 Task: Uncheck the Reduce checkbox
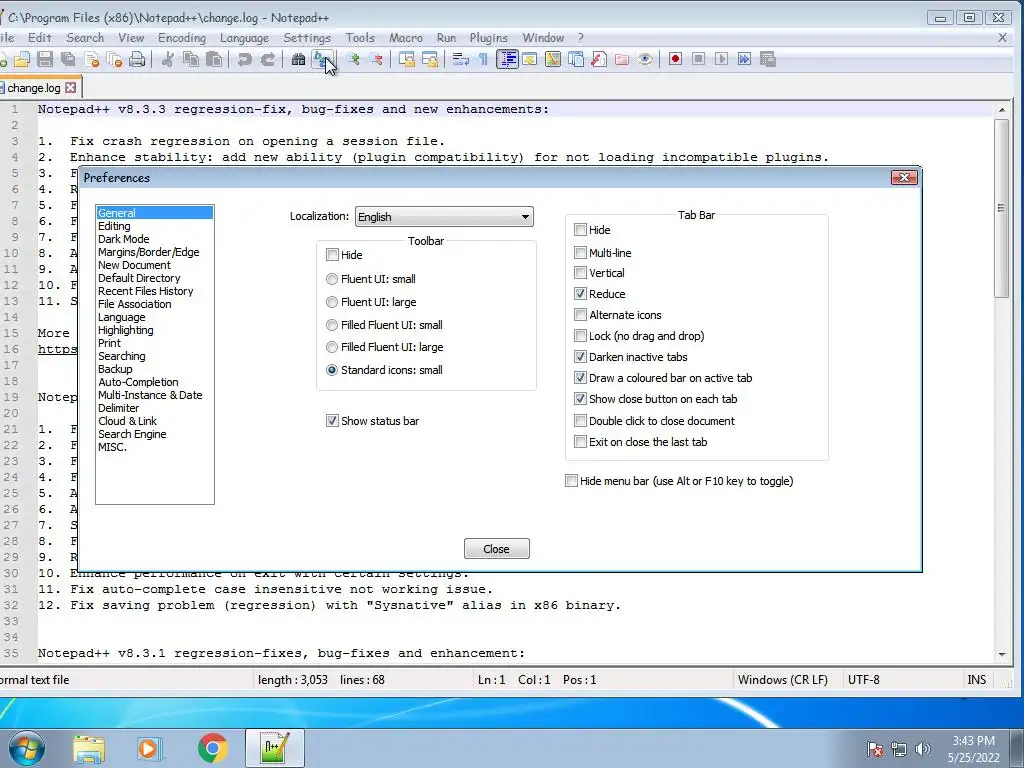[x=580, y=293]
